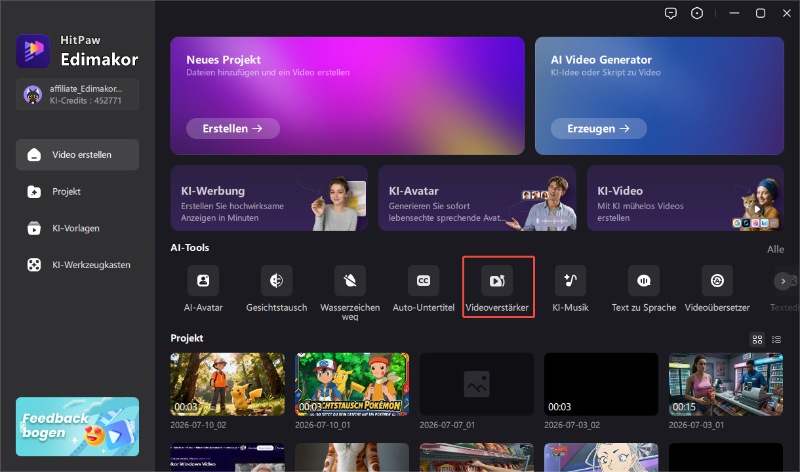Open the circular settings icon in title bar
800x472 pixels.
pyautogui.click(x=697, y=13)
